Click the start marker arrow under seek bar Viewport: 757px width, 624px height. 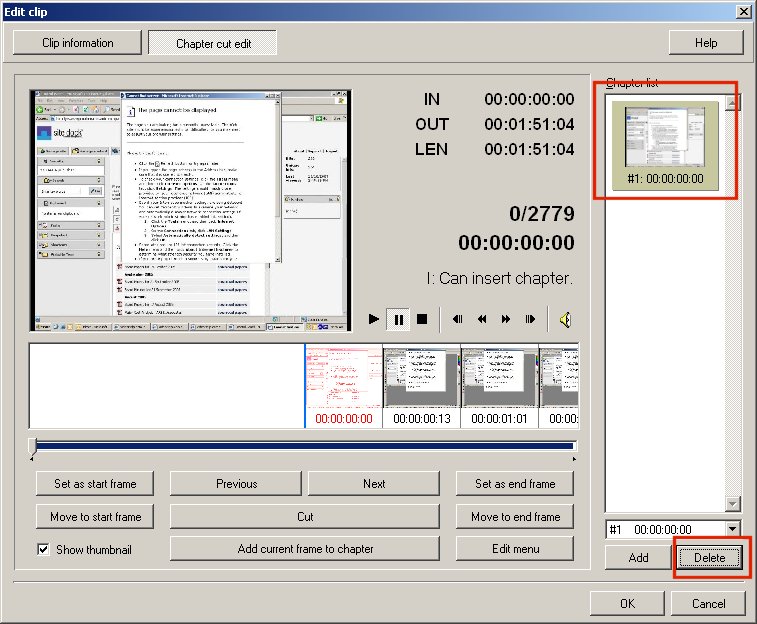[x=31, y=459]
